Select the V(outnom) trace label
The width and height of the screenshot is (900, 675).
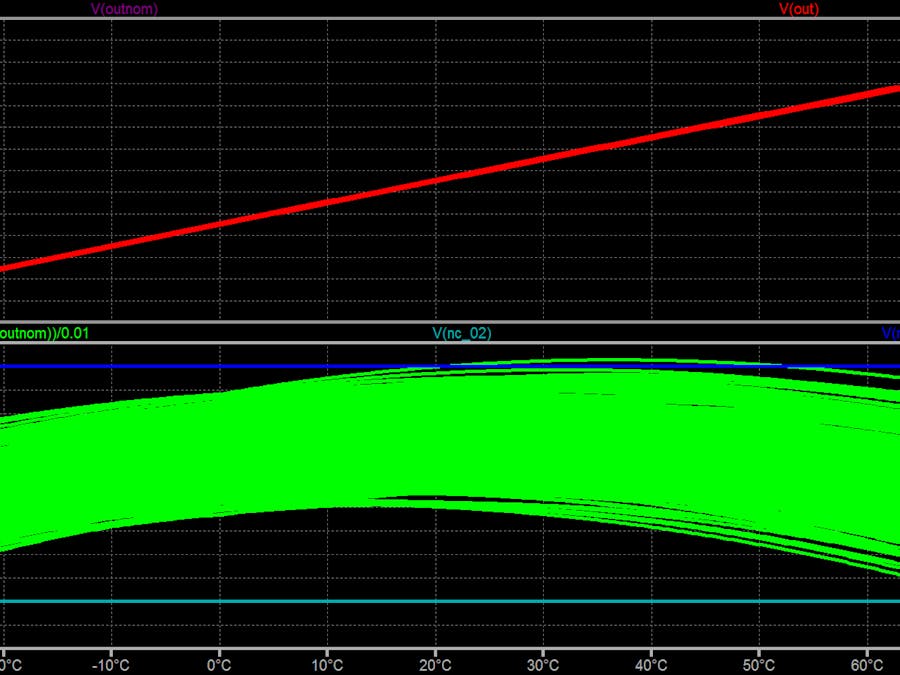[125, 10]
